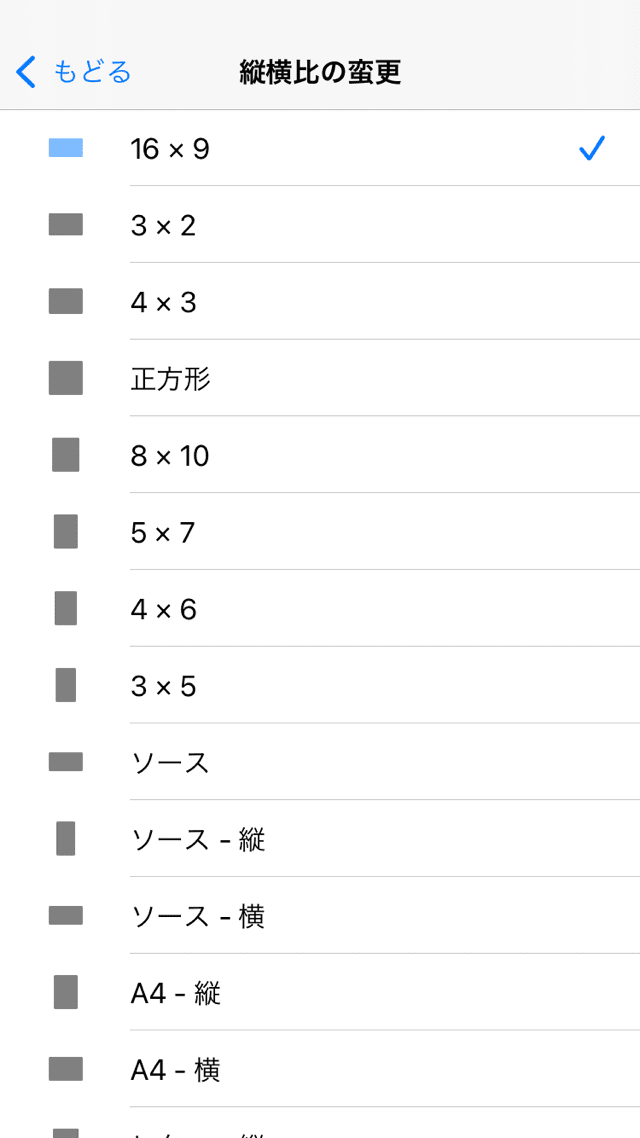This screenshot has width=640, height=1138.
Task: Go back with the blue chevron arrow
Action: [25, 72]
